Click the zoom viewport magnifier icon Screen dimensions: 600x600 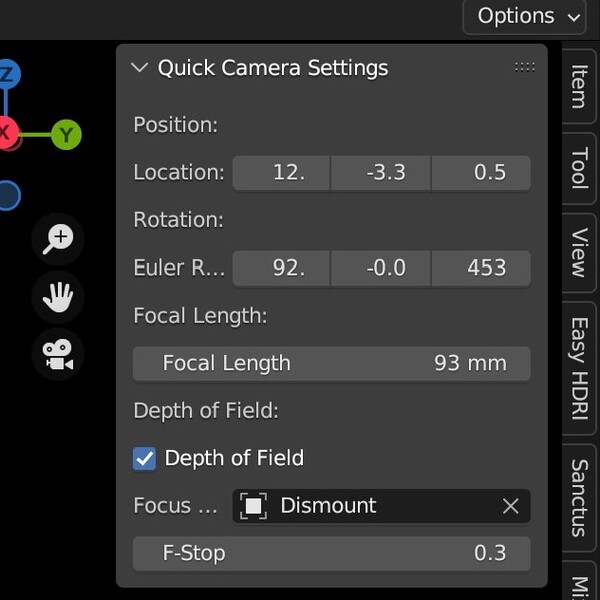point(58,238)
